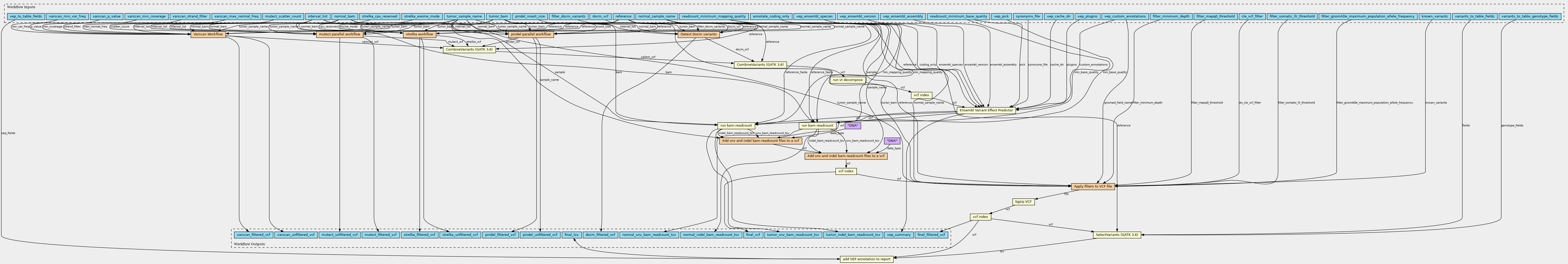Select the Varscan Workflow step node
Image resolution: width=1568 pixels, height=264 pixels.
208,34
